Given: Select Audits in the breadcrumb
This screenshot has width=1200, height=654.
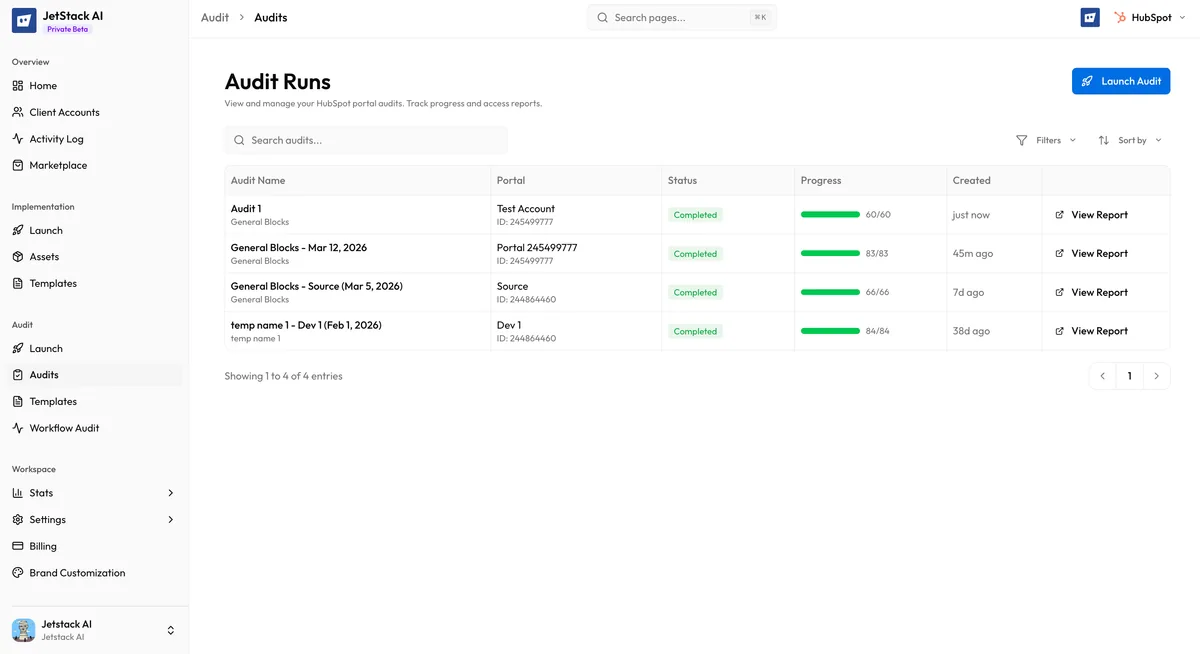Looking at the screenshot, I should point(270,17).
